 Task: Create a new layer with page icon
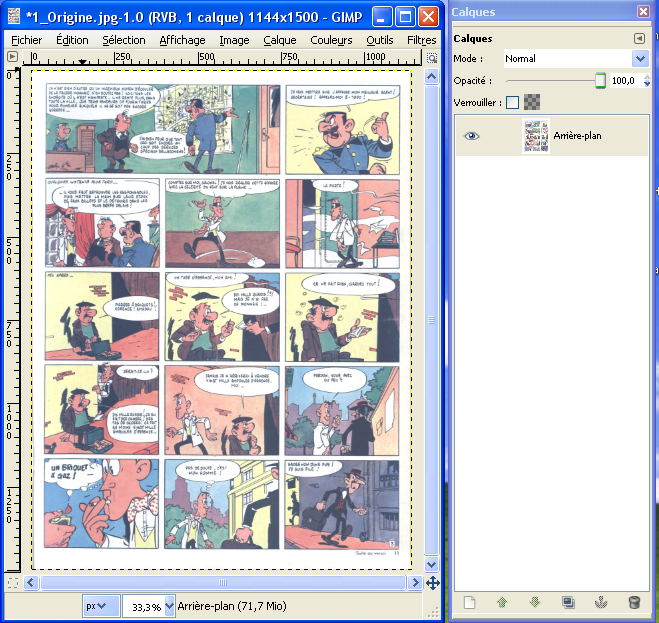tap(469, 602)
